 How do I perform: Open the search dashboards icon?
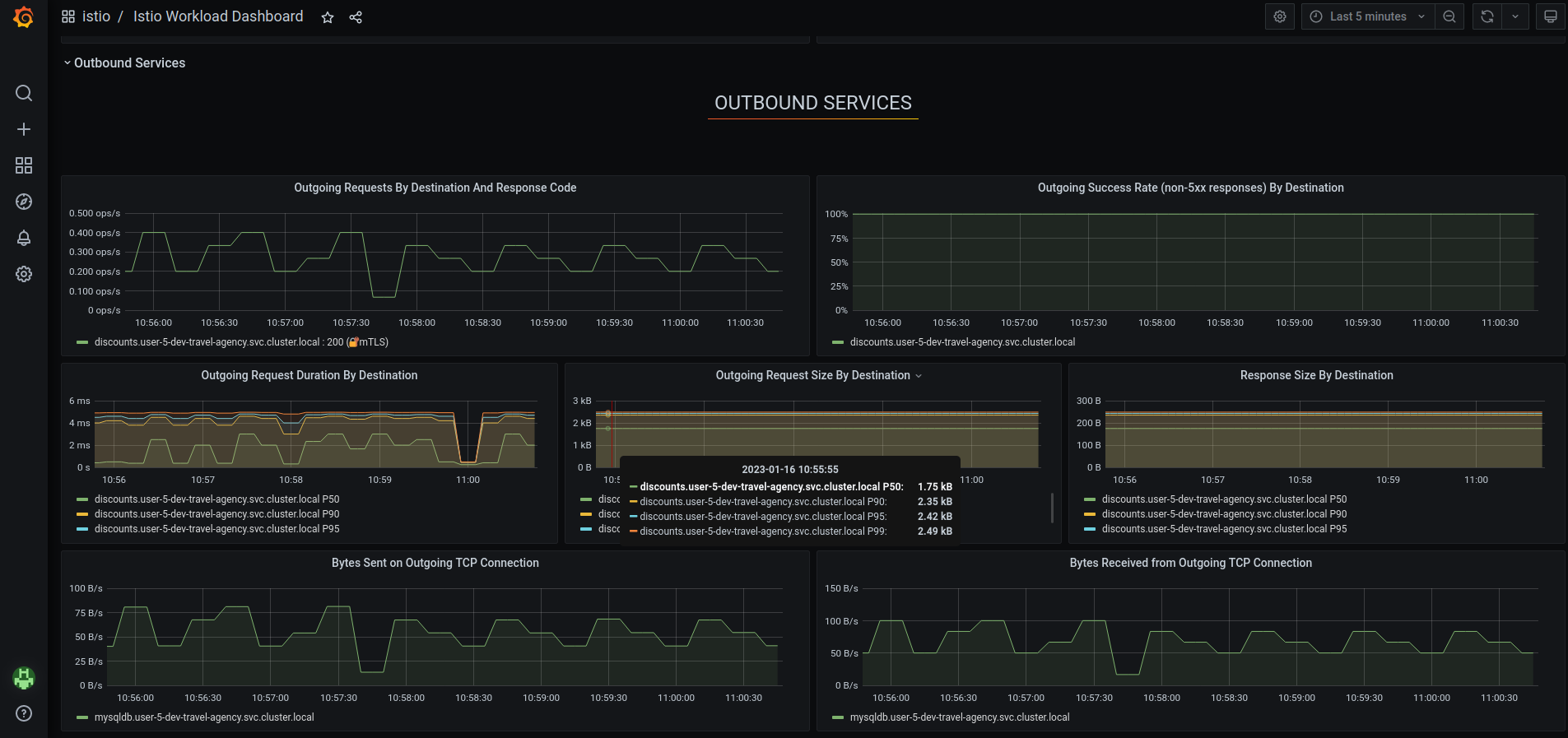click(24, 93)
